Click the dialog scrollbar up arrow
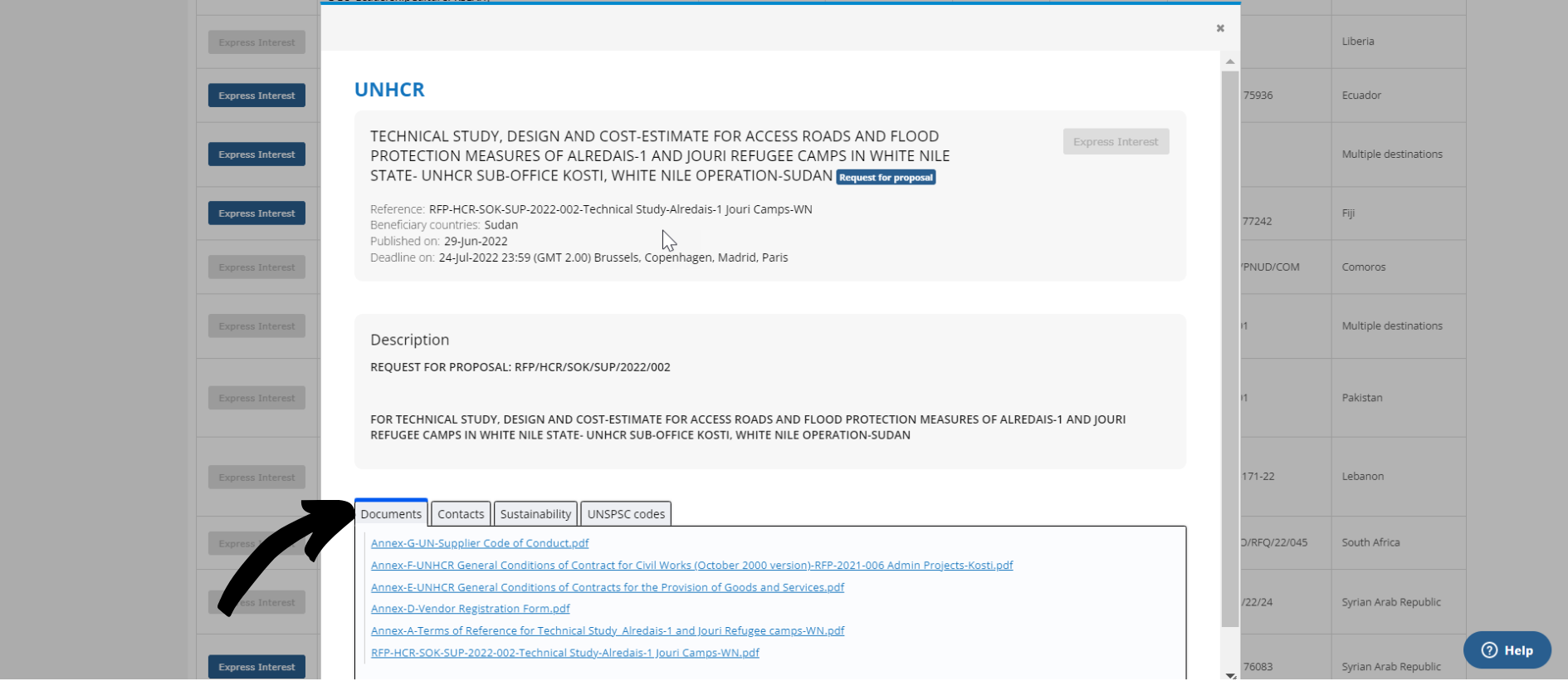1568x691 pixels. [1230, 61]
